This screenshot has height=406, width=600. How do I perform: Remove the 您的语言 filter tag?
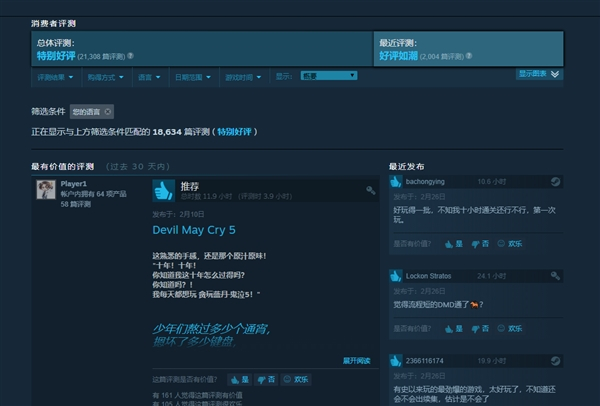click(x=108, y=112)
